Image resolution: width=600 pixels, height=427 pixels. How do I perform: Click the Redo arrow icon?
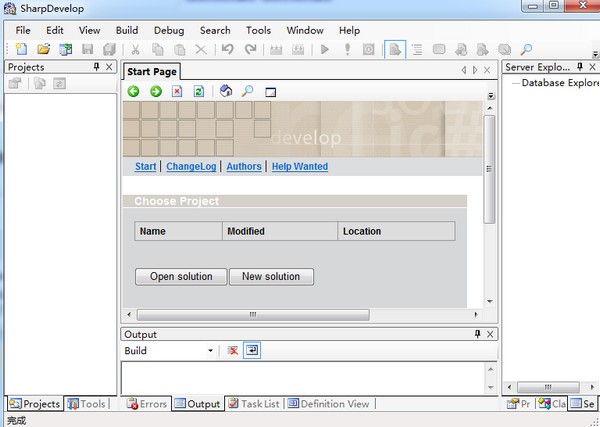(x=251, y=49)
